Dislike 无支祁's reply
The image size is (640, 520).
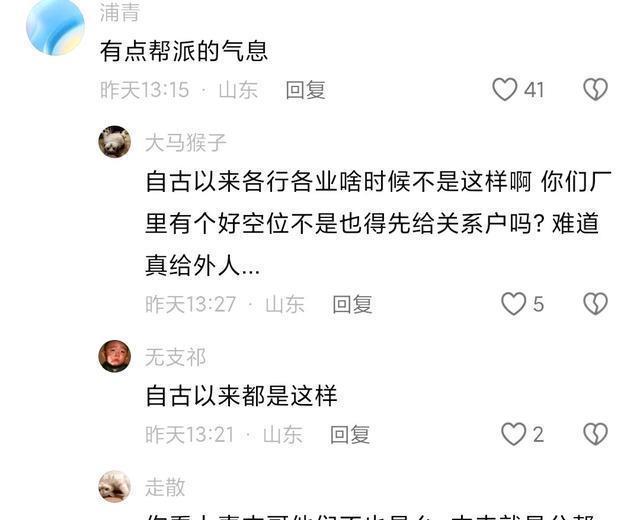(596, 434)
